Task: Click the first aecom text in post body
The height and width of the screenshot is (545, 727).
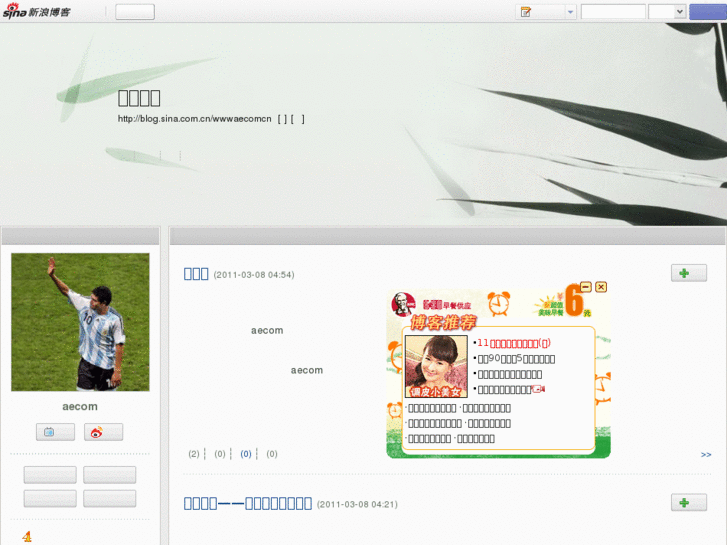Action: tap(267, 330)
